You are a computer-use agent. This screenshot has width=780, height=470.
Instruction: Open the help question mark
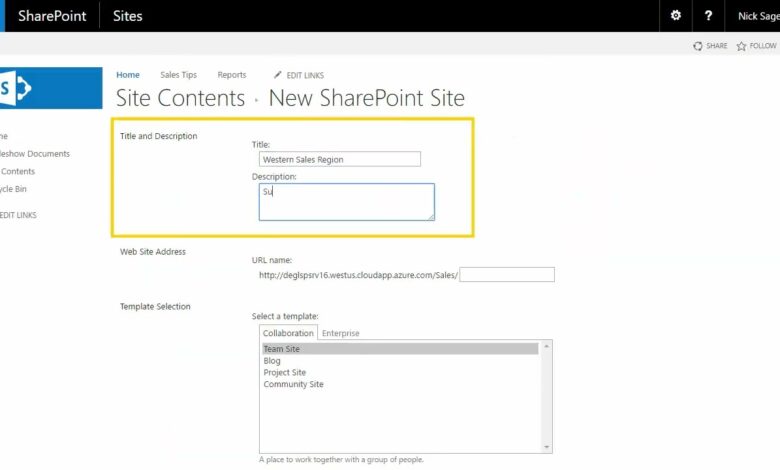[708, 15]
